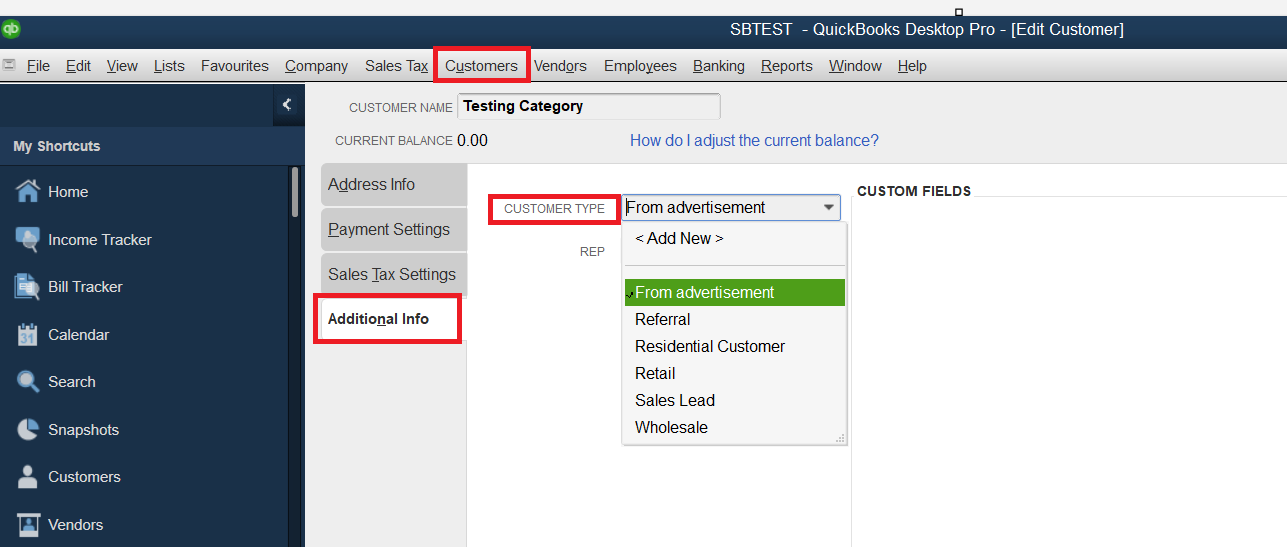The width and height of the screenshot is (1287, 547).
Task: Open the Lists menu
Action: click(169, 66)
